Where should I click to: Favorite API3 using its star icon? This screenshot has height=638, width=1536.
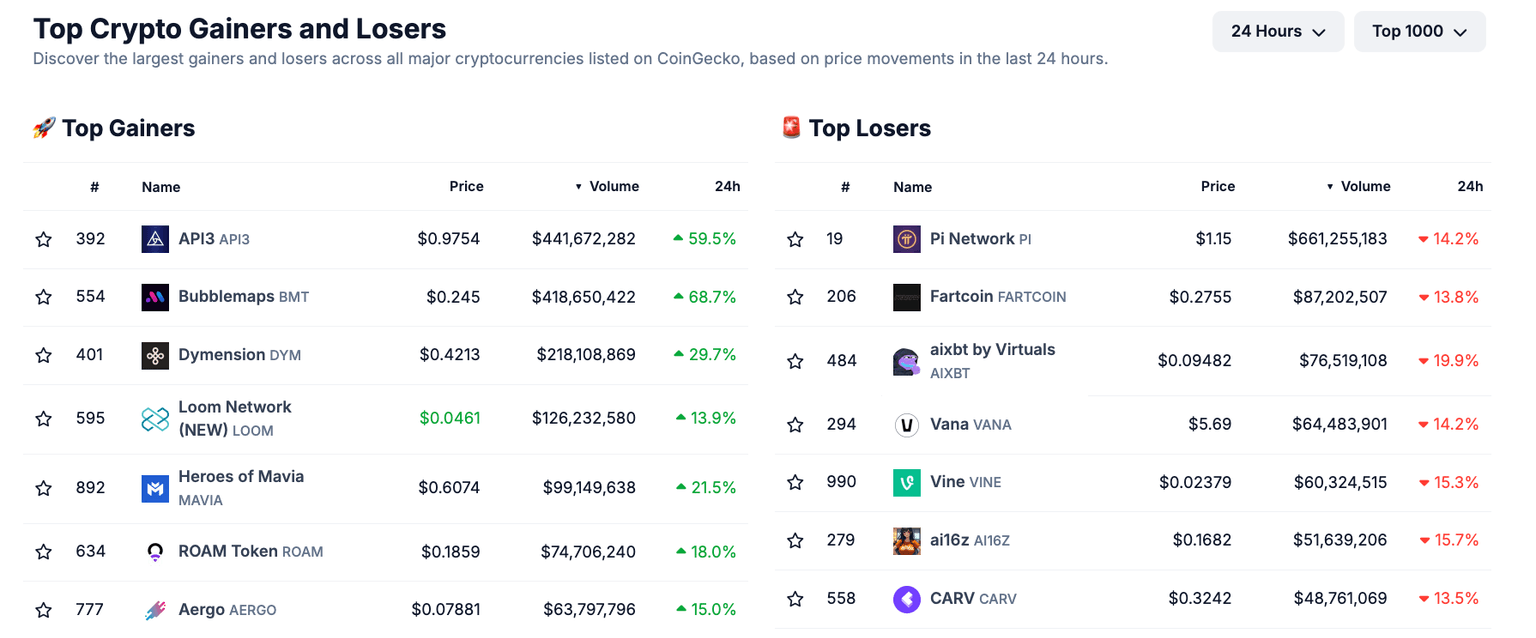coord(43,238)
